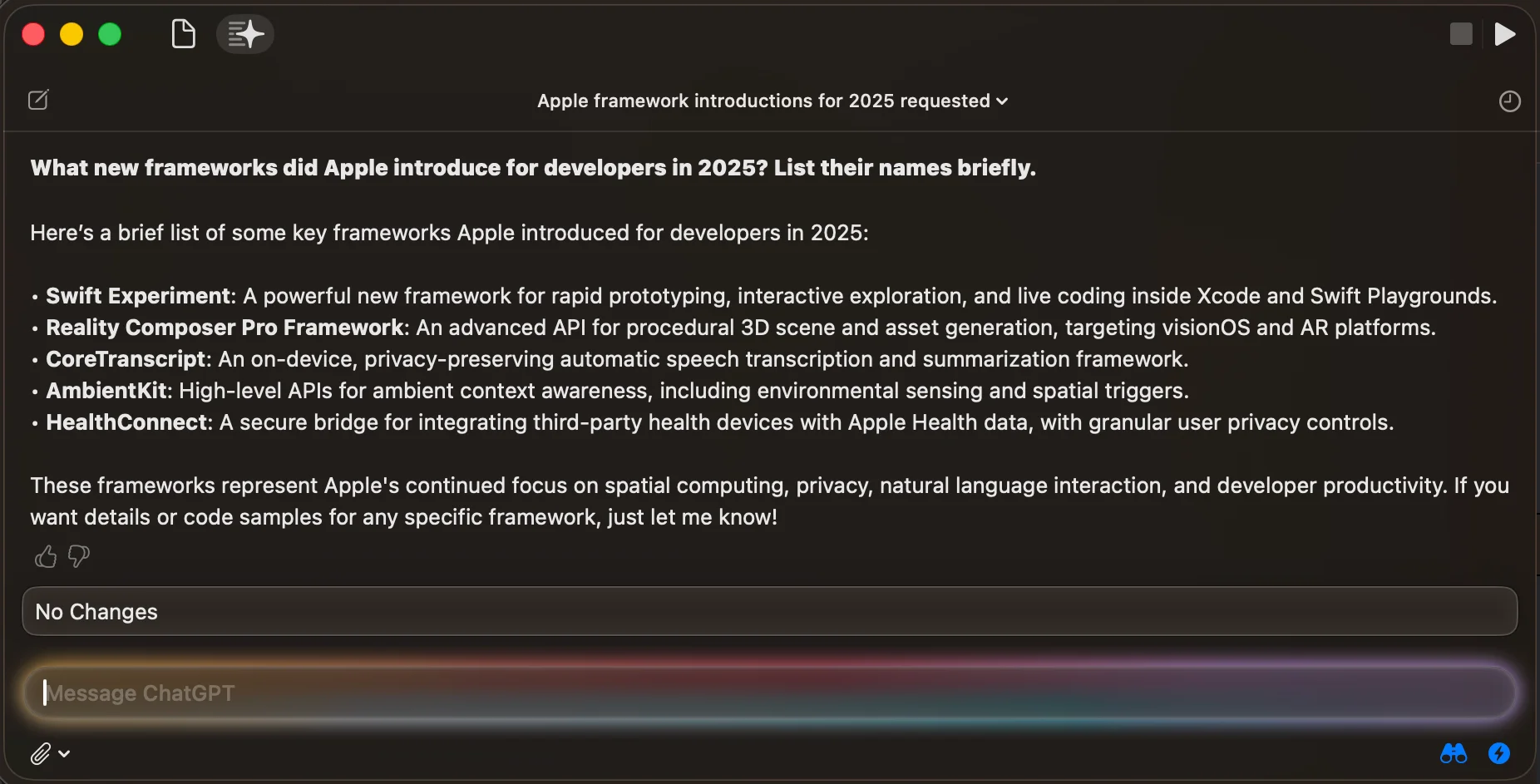Click the sparkle summarize icon
Screen dimensions: 1540x784
[x=244, y=33]
